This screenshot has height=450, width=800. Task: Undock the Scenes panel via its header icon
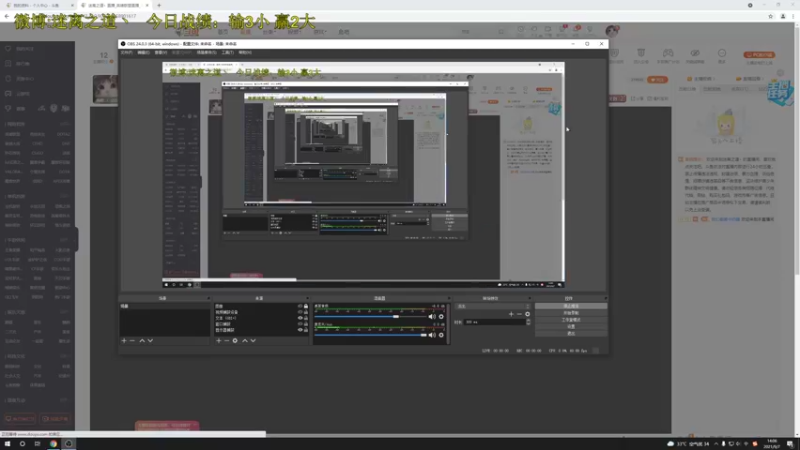pyautogui.click(x=208, y=298)
